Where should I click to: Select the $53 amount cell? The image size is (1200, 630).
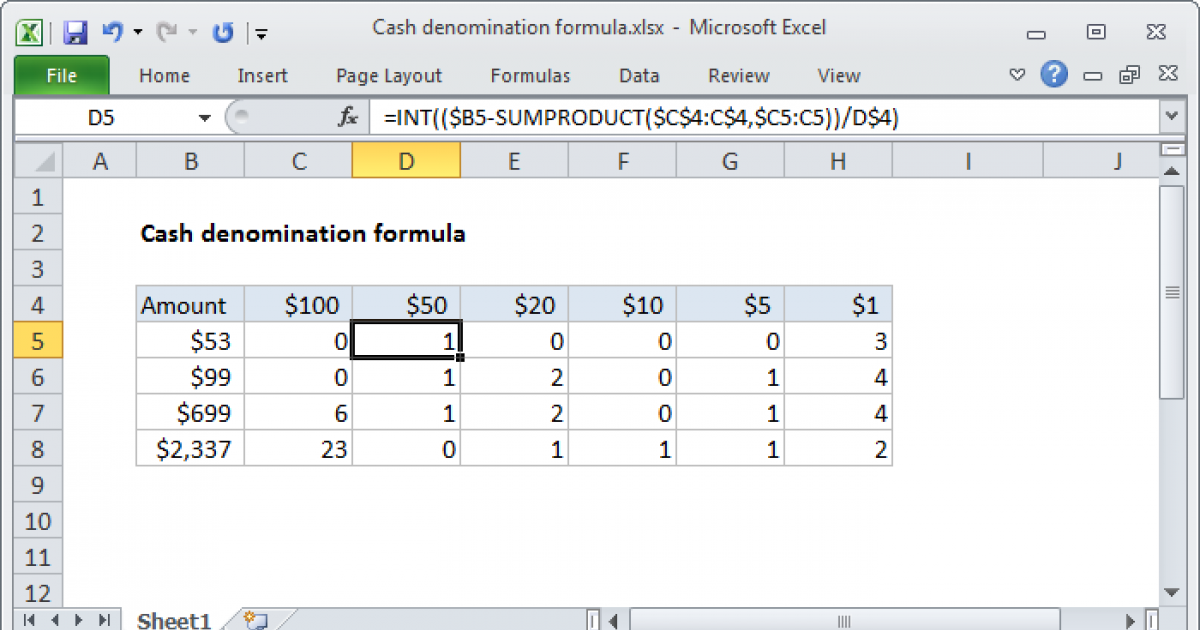pos(190,342)
